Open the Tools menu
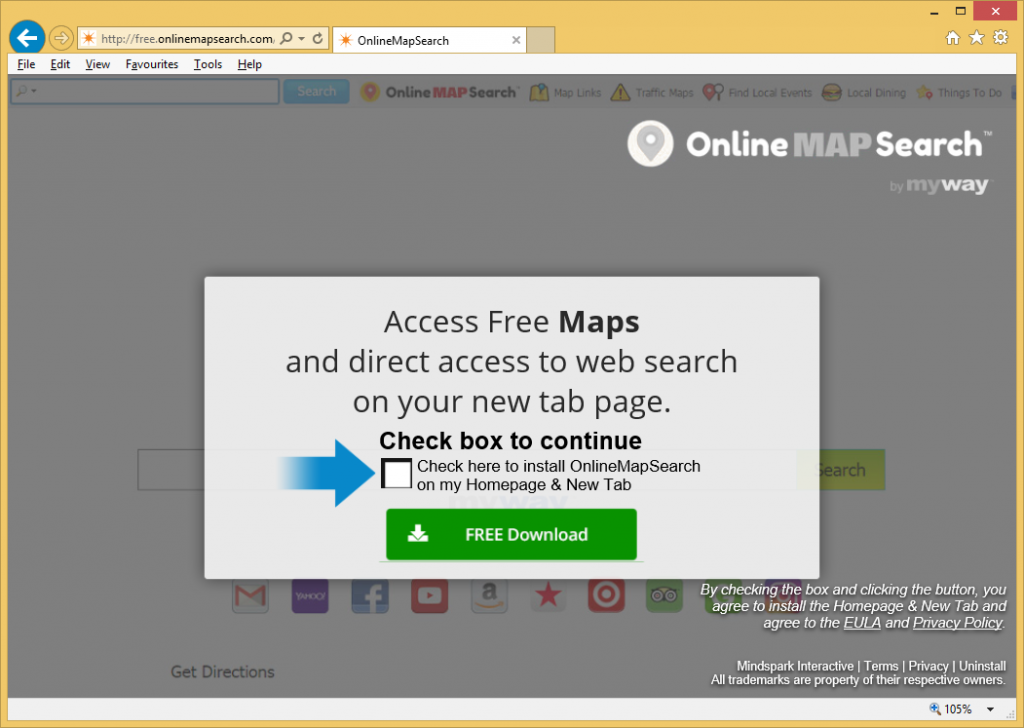Image resolution: width=1024 pixels, height=728 pixels. (207, 64)
